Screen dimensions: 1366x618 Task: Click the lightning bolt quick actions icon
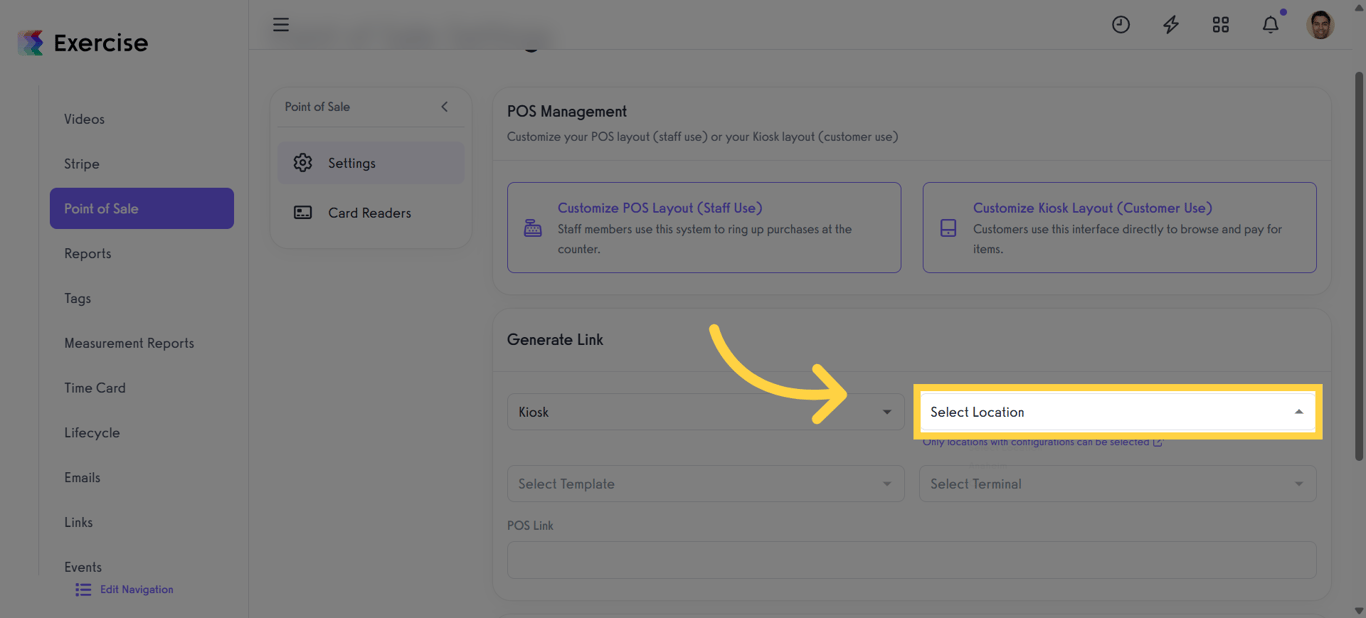1170,24
